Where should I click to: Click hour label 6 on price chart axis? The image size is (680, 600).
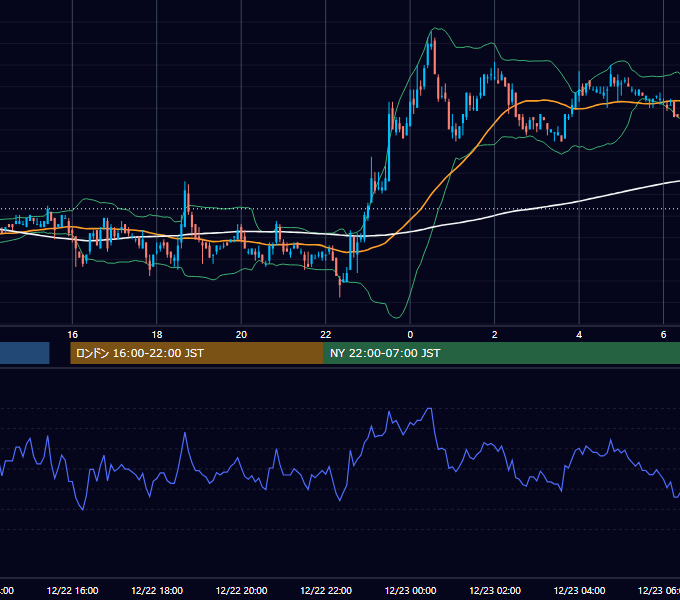coord(663,334)
